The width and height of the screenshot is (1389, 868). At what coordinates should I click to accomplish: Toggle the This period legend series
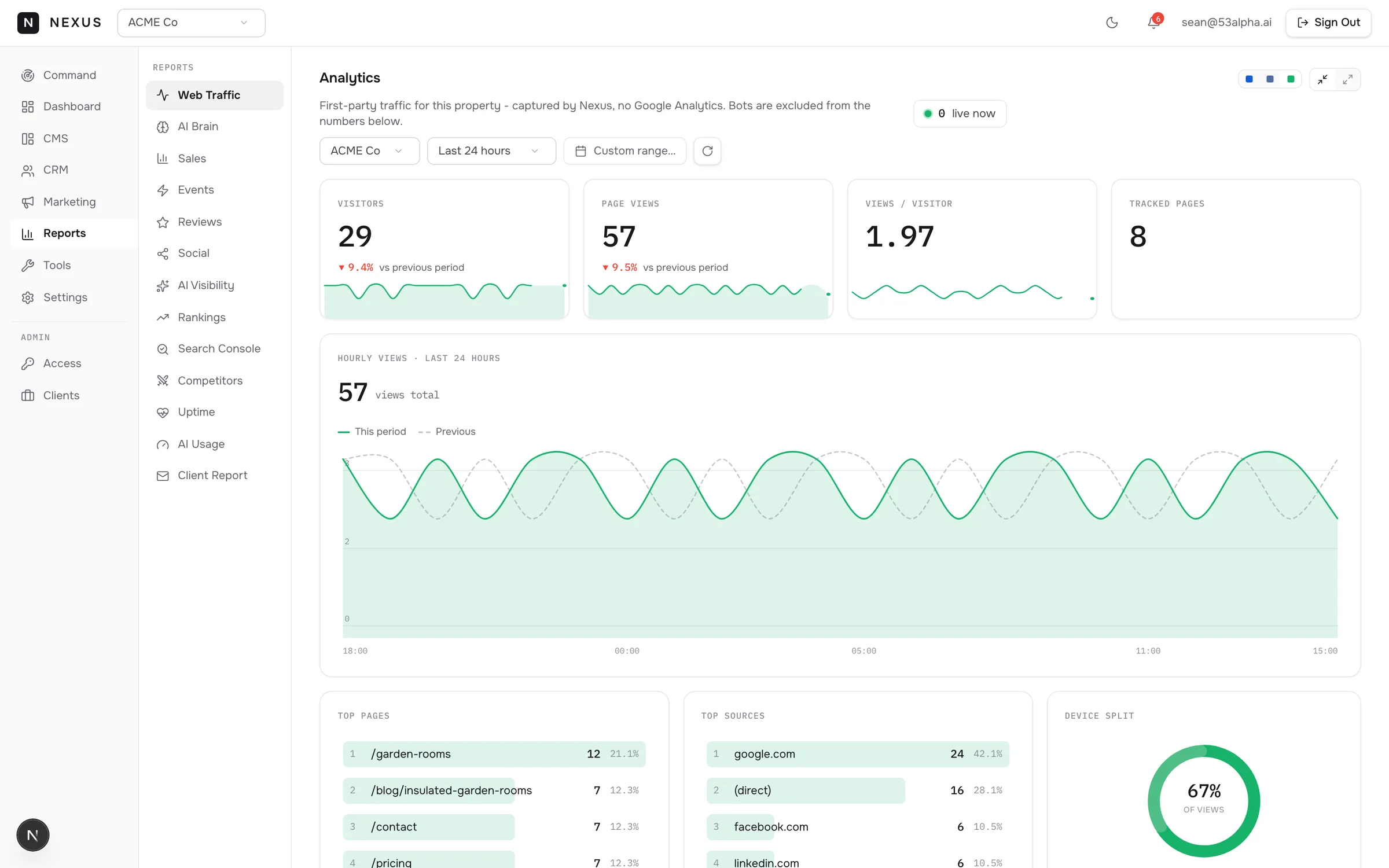(372, 432)
